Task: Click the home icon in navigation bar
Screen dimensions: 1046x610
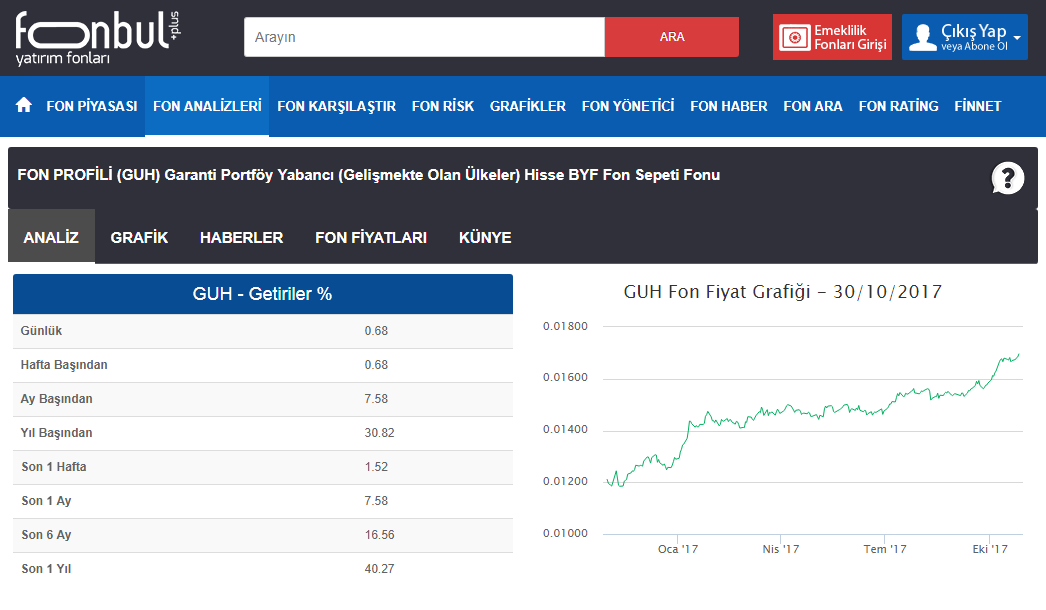Action: tap(24, 105)
